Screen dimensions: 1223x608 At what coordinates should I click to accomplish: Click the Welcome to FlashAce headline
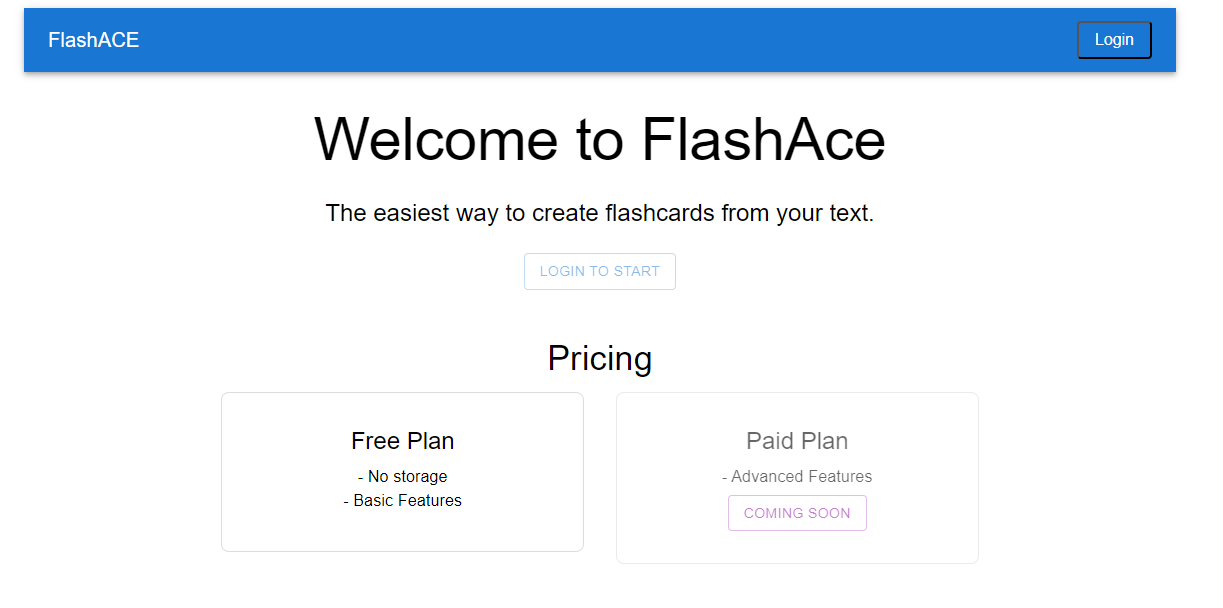click(600, 139)
